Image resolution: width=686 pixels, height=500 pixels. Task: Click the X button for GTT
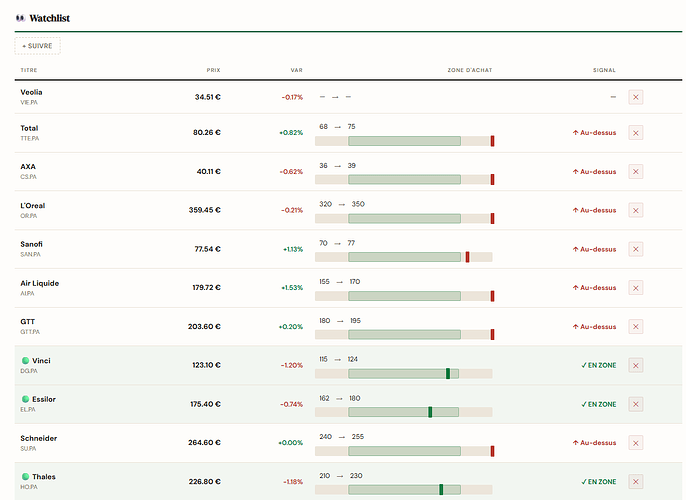pos(636,326)
